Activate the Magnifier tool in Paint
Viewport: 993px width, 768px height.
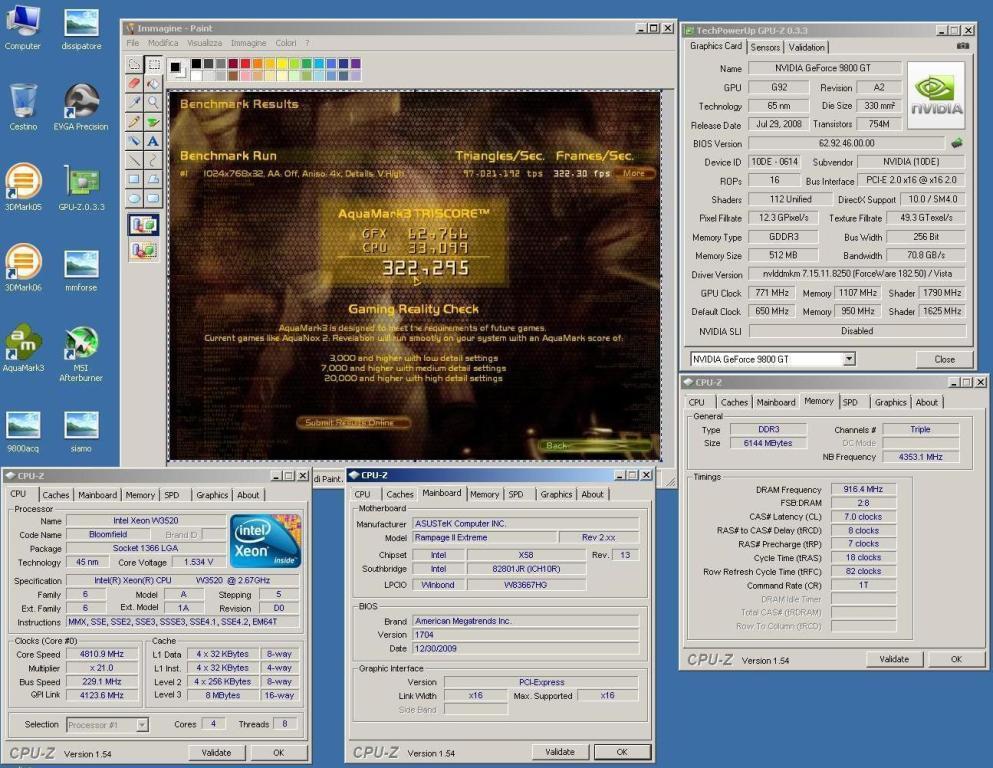point(153,103)
